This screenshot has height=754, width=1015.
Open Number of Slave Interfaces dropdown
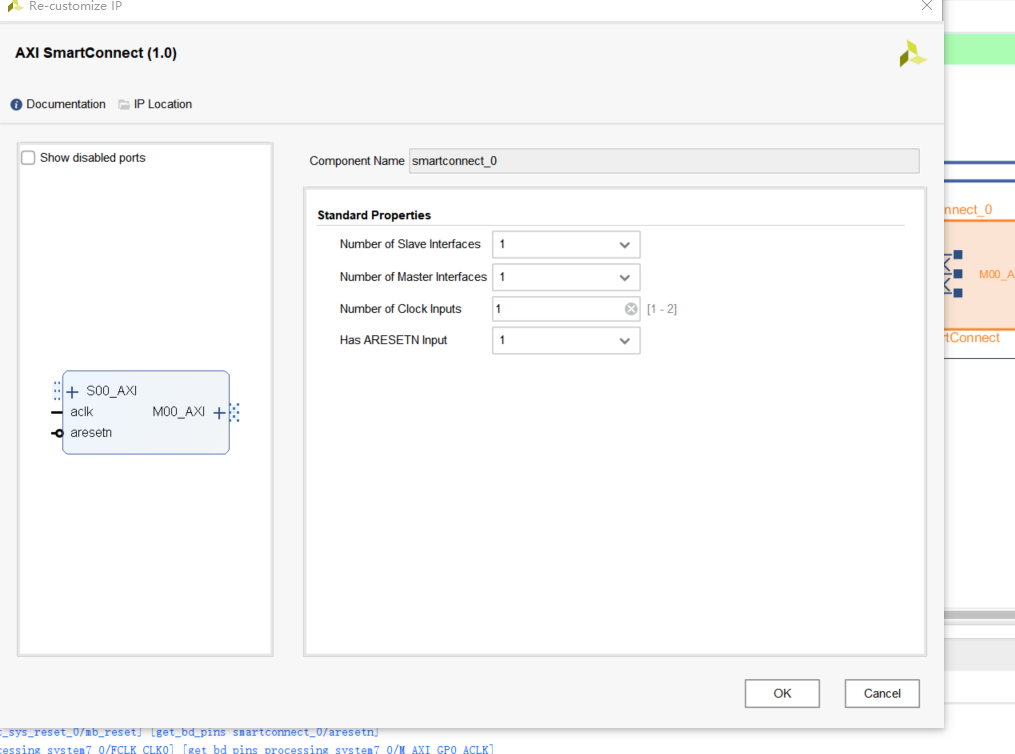566,245
